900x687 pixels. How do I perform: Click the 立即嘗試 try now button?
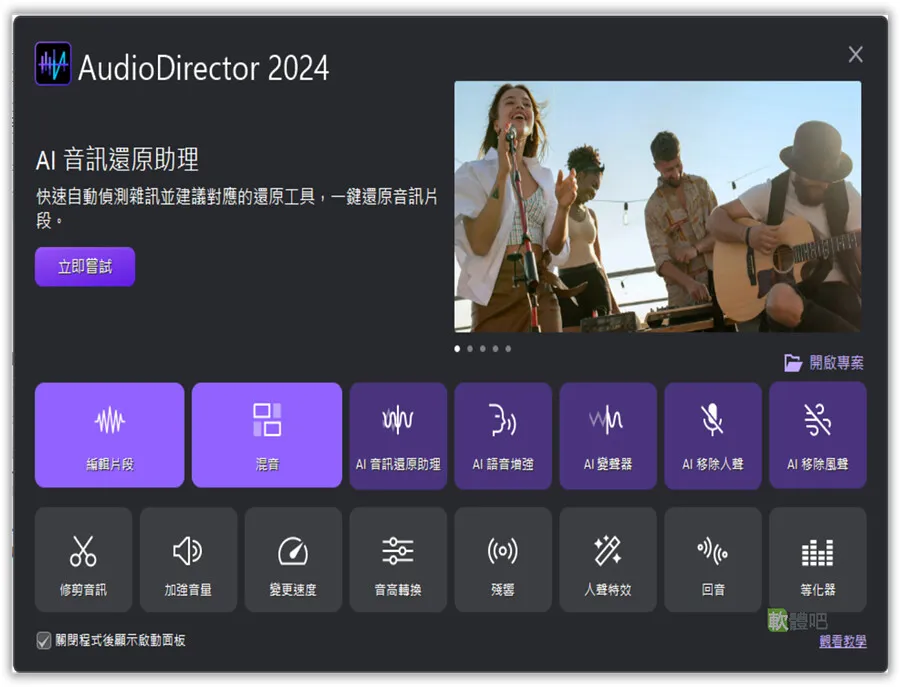tap(85, 267)
